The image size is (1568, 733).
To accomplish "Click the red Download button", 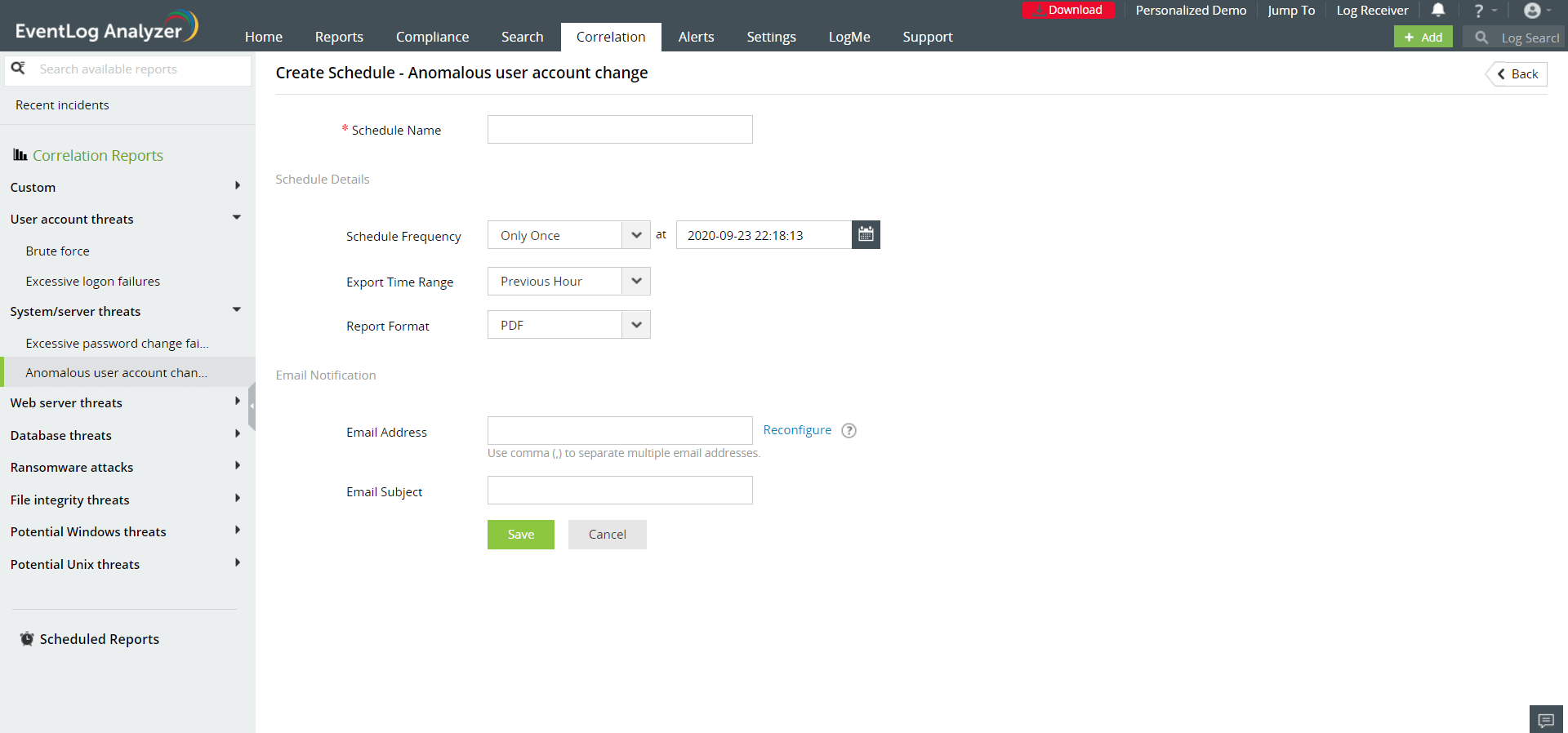I will (x=1068, y=10).
